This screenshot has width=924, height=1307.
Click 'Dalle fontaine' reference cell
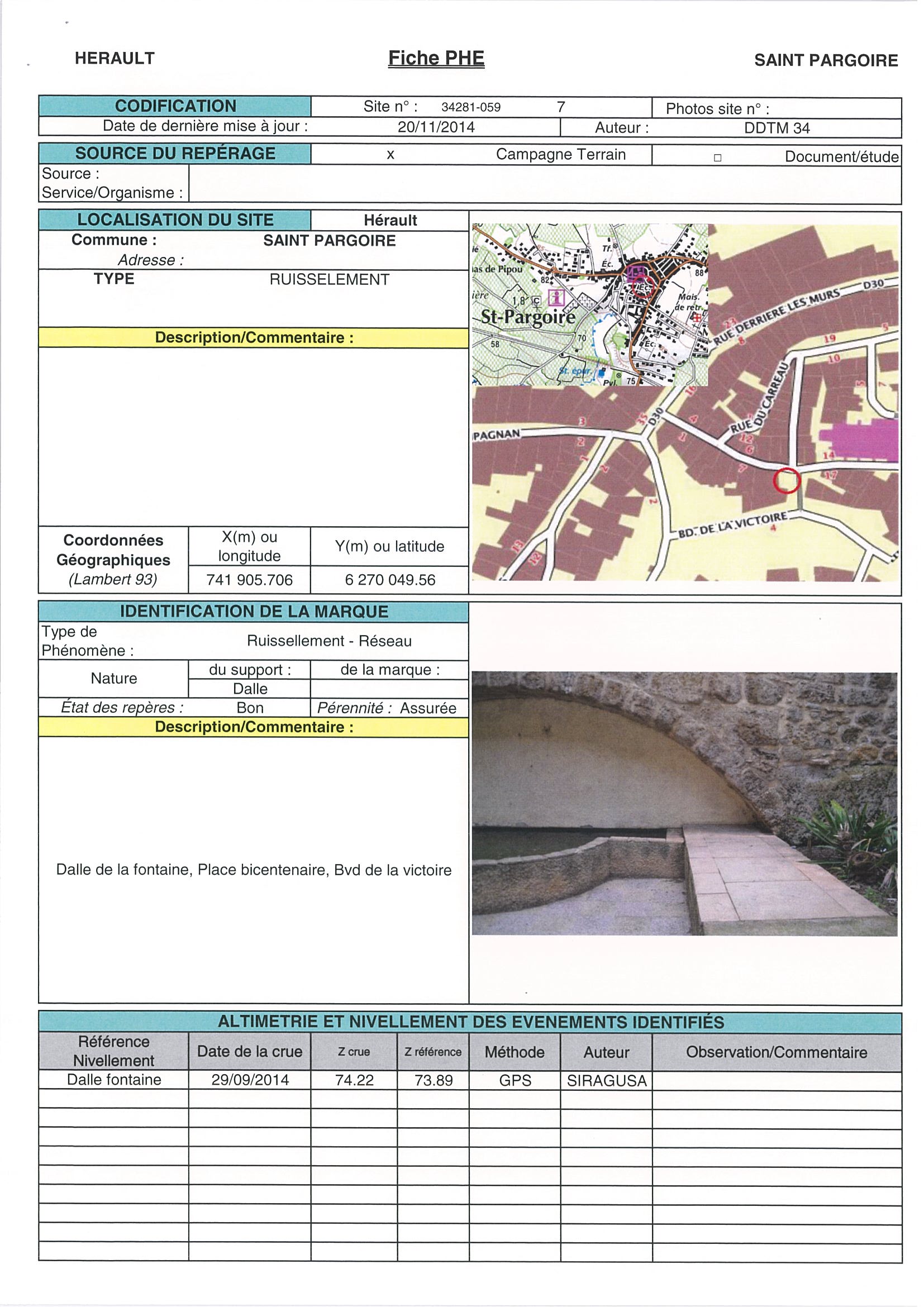[114, 1080]
